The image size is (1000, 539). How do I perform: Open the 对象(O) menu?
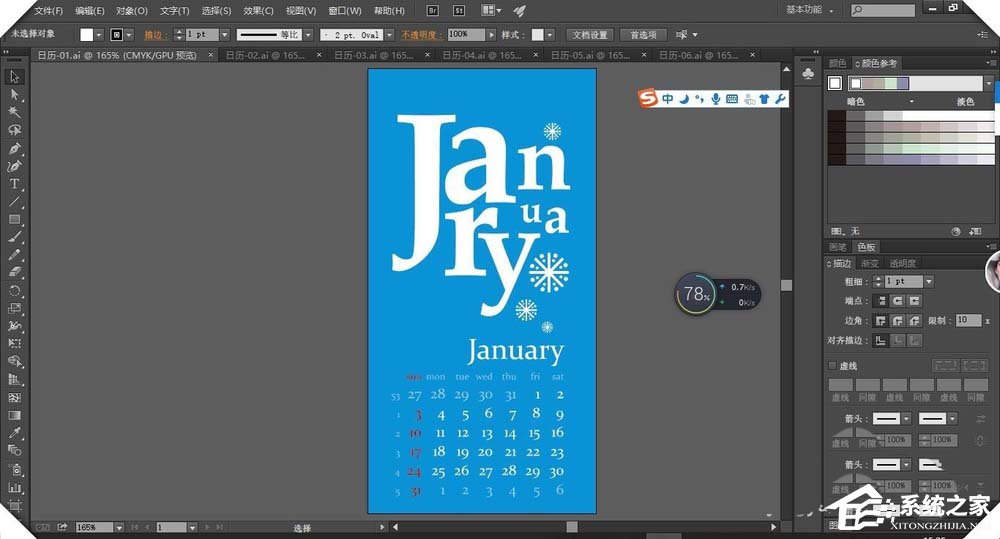pos(132,11)
